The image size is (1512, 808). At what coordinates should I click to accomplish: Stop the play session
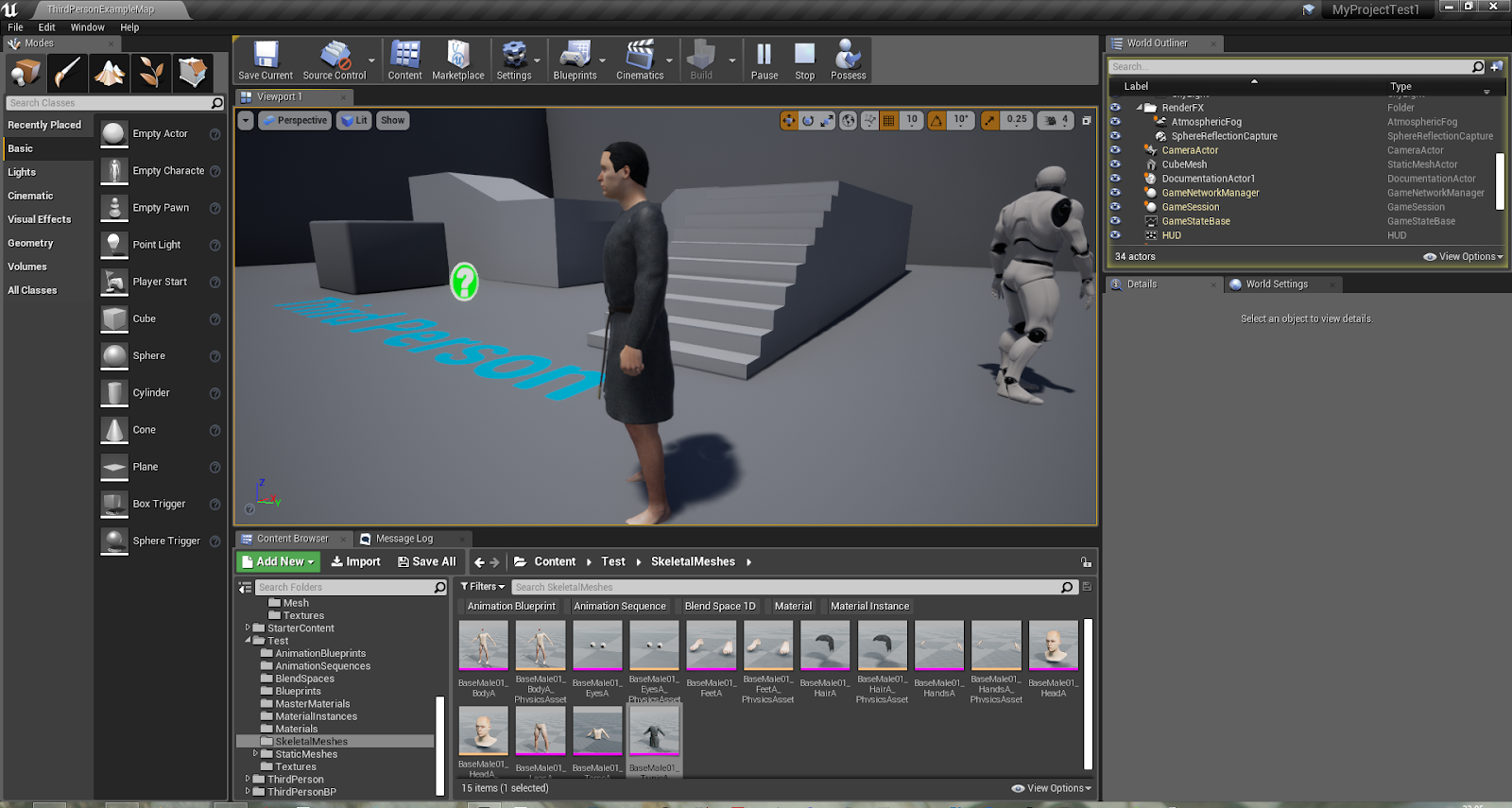804,60
